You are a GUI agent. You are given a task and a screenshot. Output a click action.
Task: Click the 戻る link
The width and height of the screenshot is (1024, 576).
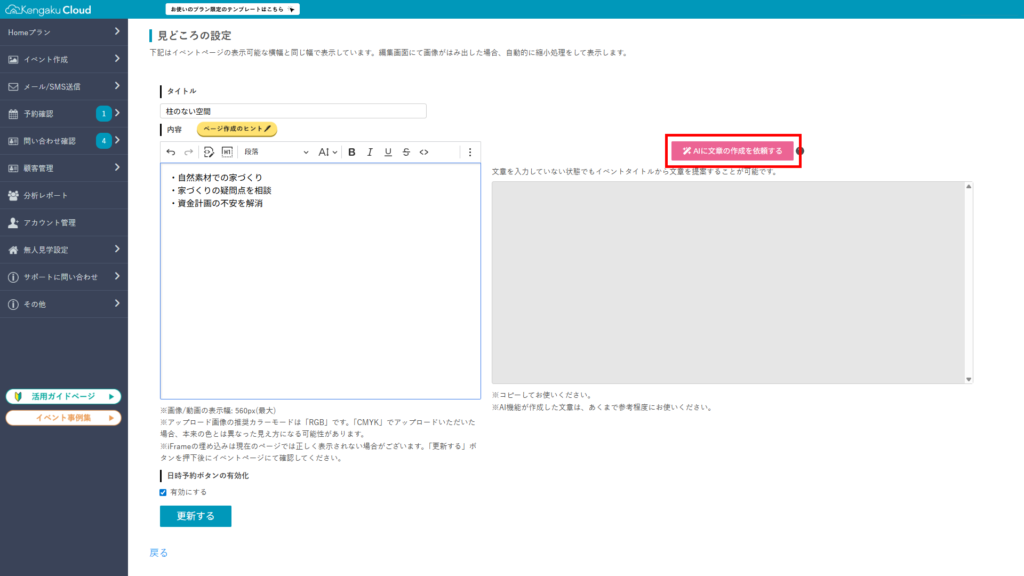[x=158, y=552]
